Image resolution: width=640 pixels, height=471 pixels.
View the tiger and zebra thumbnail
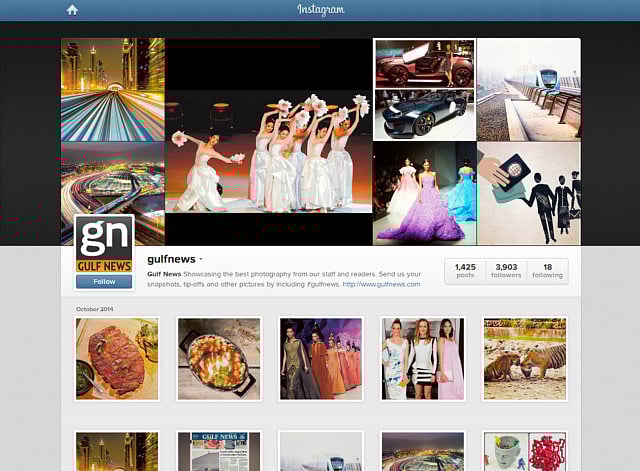tap(524, 359)
